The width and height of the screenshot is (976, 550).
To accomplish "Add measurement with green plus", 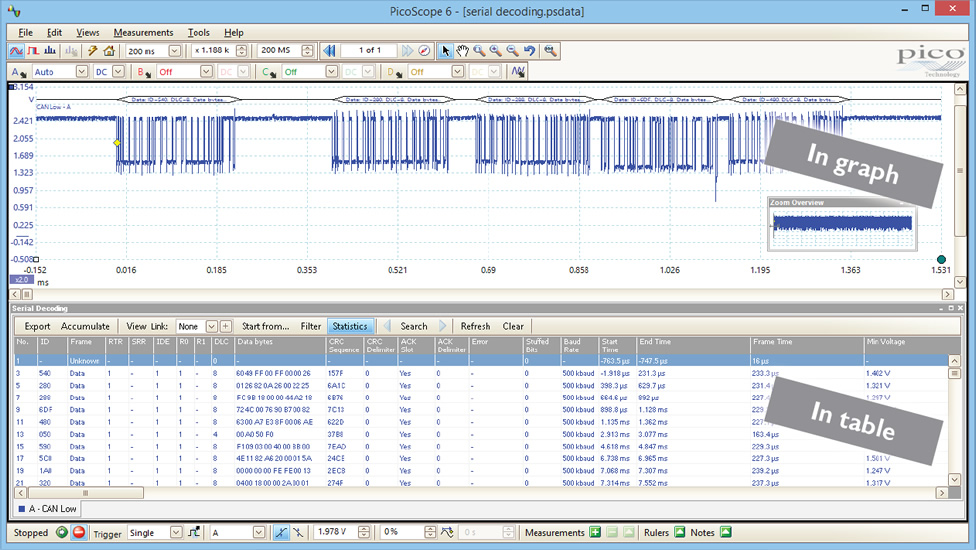I will (x=595, y=532).
